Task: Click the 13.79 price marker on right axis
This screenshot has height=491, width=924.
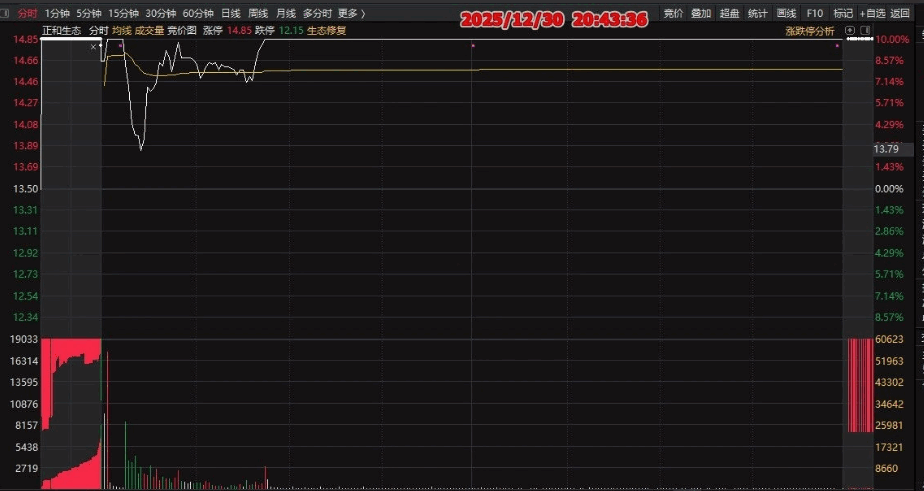Action: tap(886, 149)
